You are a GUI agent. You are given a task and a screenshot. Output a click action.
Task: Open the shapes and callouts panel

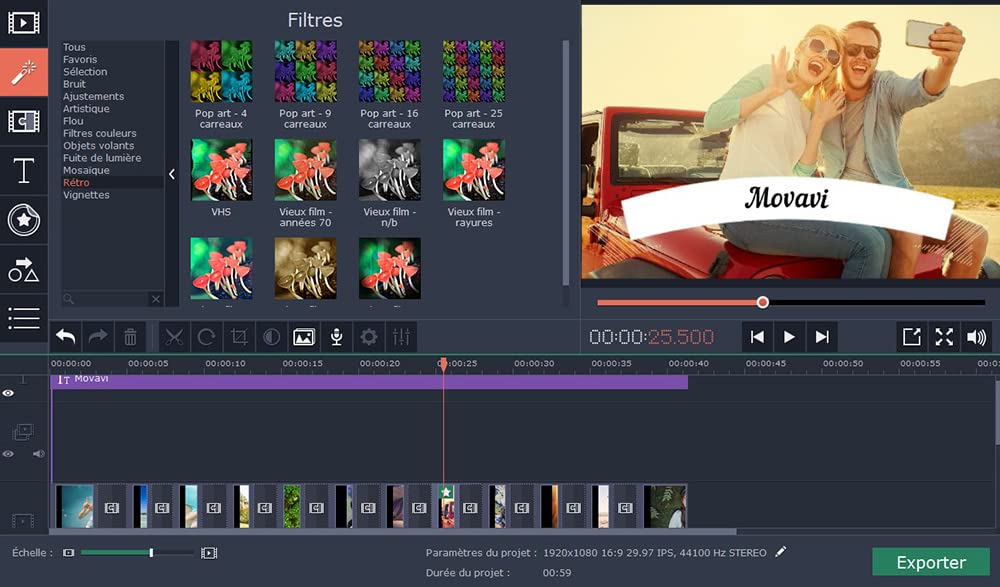click(23, 269)
